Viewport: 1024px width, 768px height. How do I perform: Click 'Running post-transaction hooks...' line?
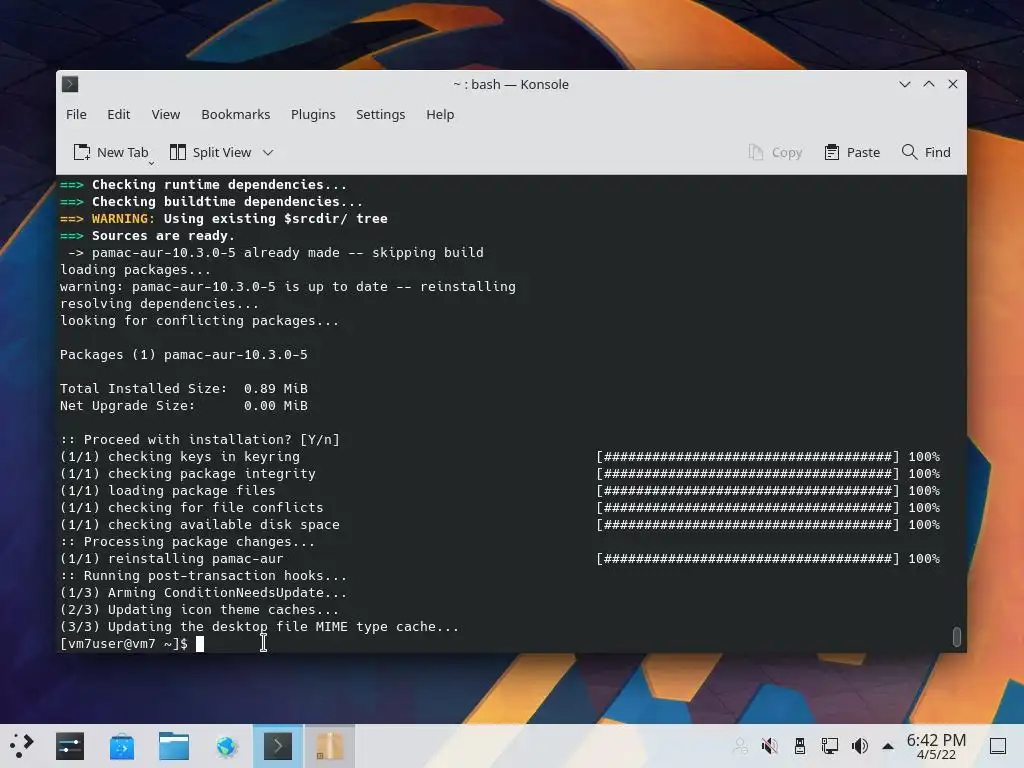(x=204, y=576)
